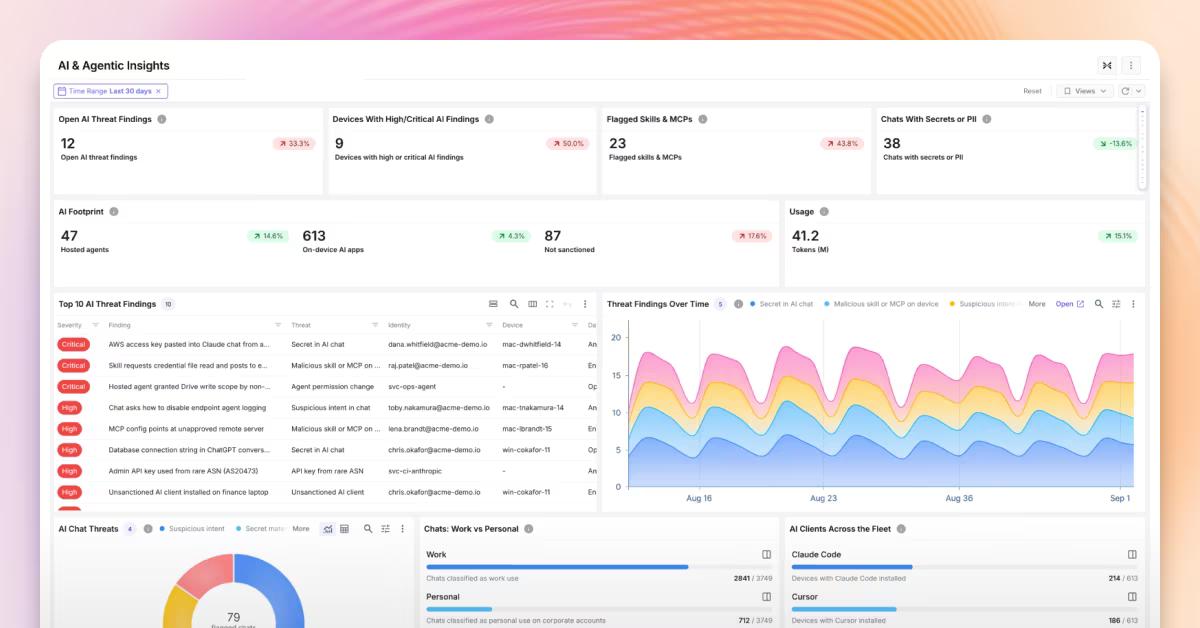Viewport: 1200px width, 628px height.
Task: Open filter settings of Threat Findings Over Time
Action: coord(1116,304)
